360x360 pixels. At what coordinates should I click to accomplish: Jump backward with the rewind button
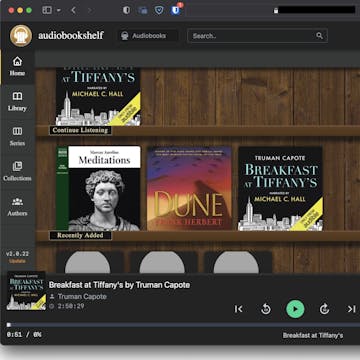(x=266, y=309)
